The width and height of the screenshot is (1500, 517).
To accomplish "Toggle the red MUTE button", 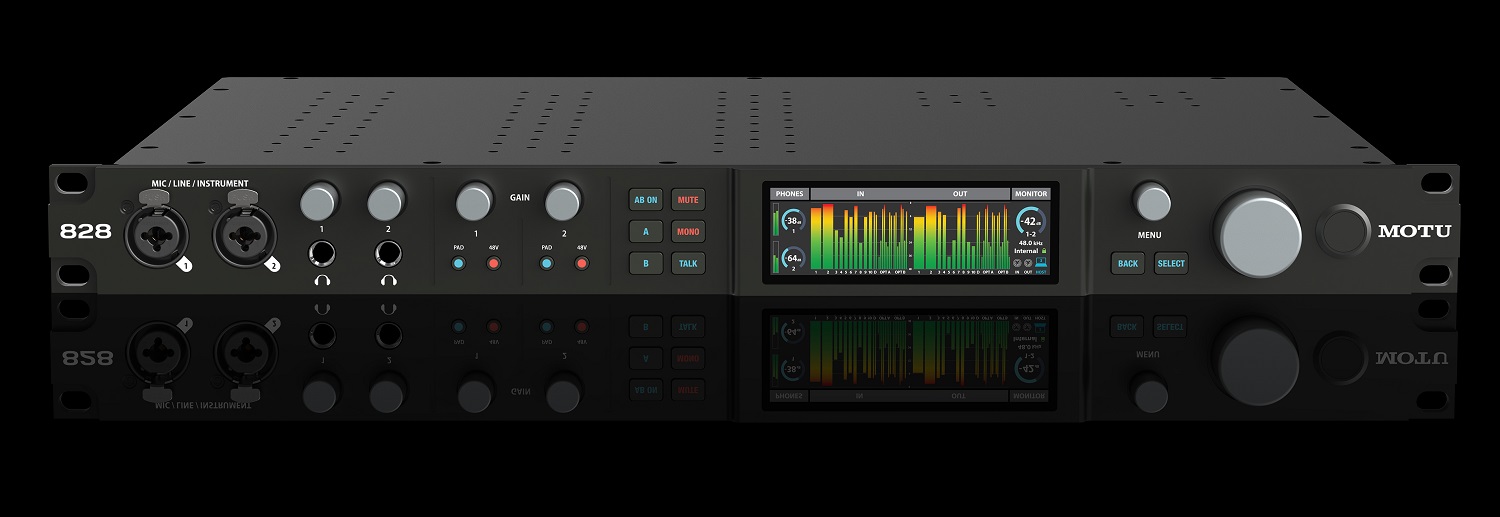I will coord(688,200).
